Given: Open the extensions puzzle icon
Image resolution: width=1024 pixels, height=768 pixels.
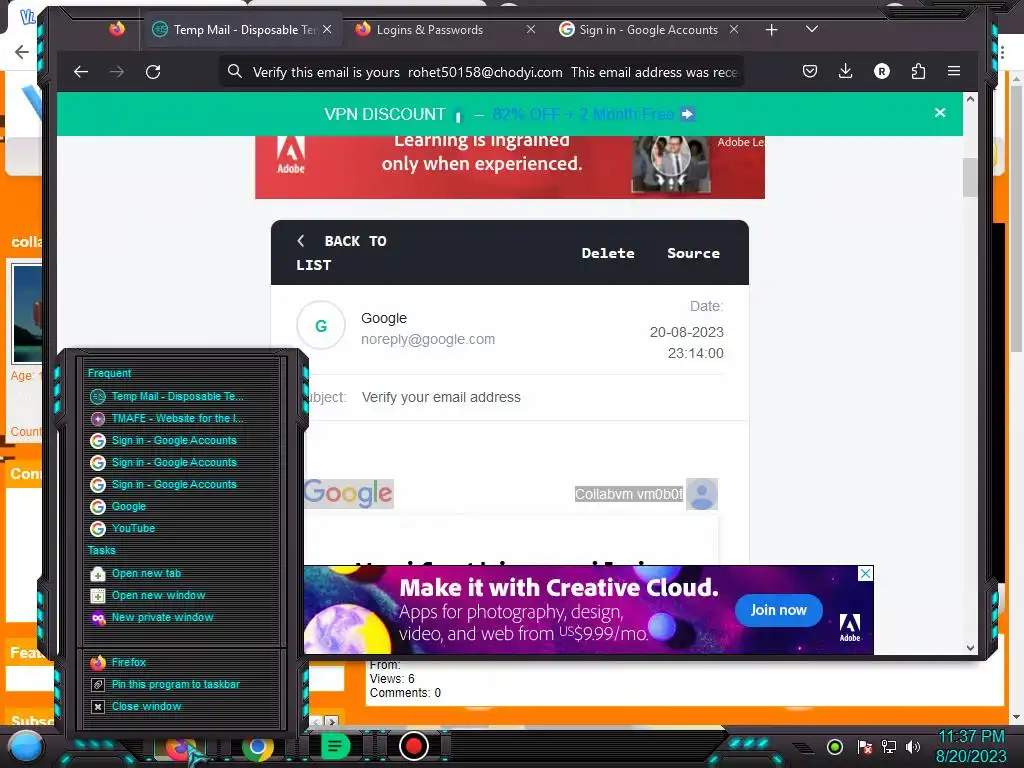Looking at the screenshot, I should click(918, 71).
